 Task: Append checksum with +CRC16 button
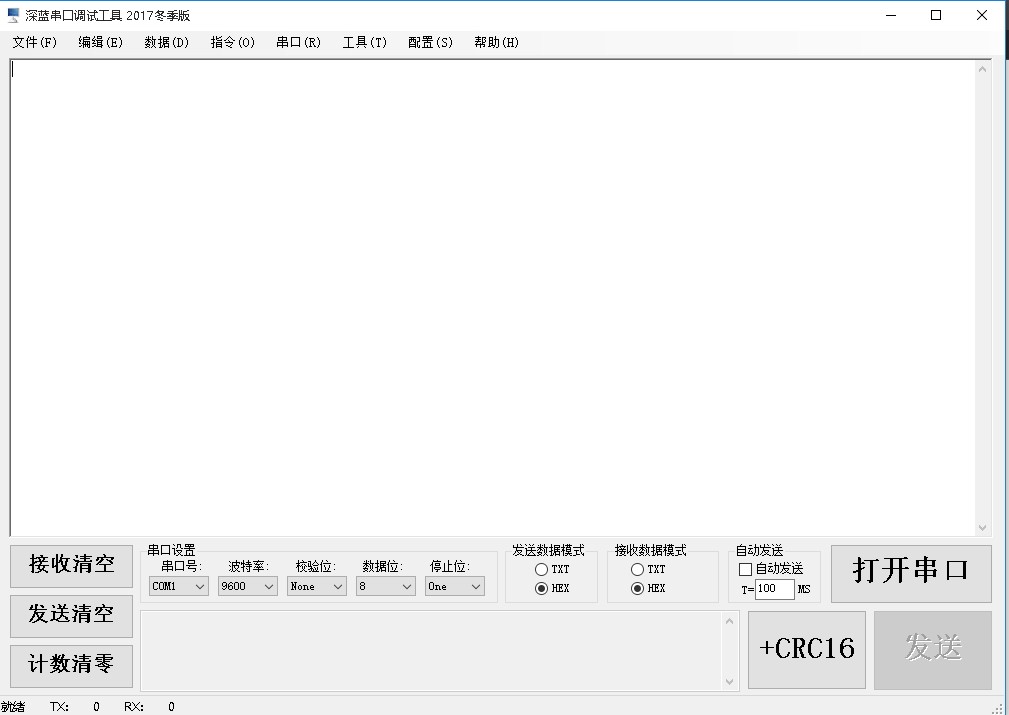807,649
